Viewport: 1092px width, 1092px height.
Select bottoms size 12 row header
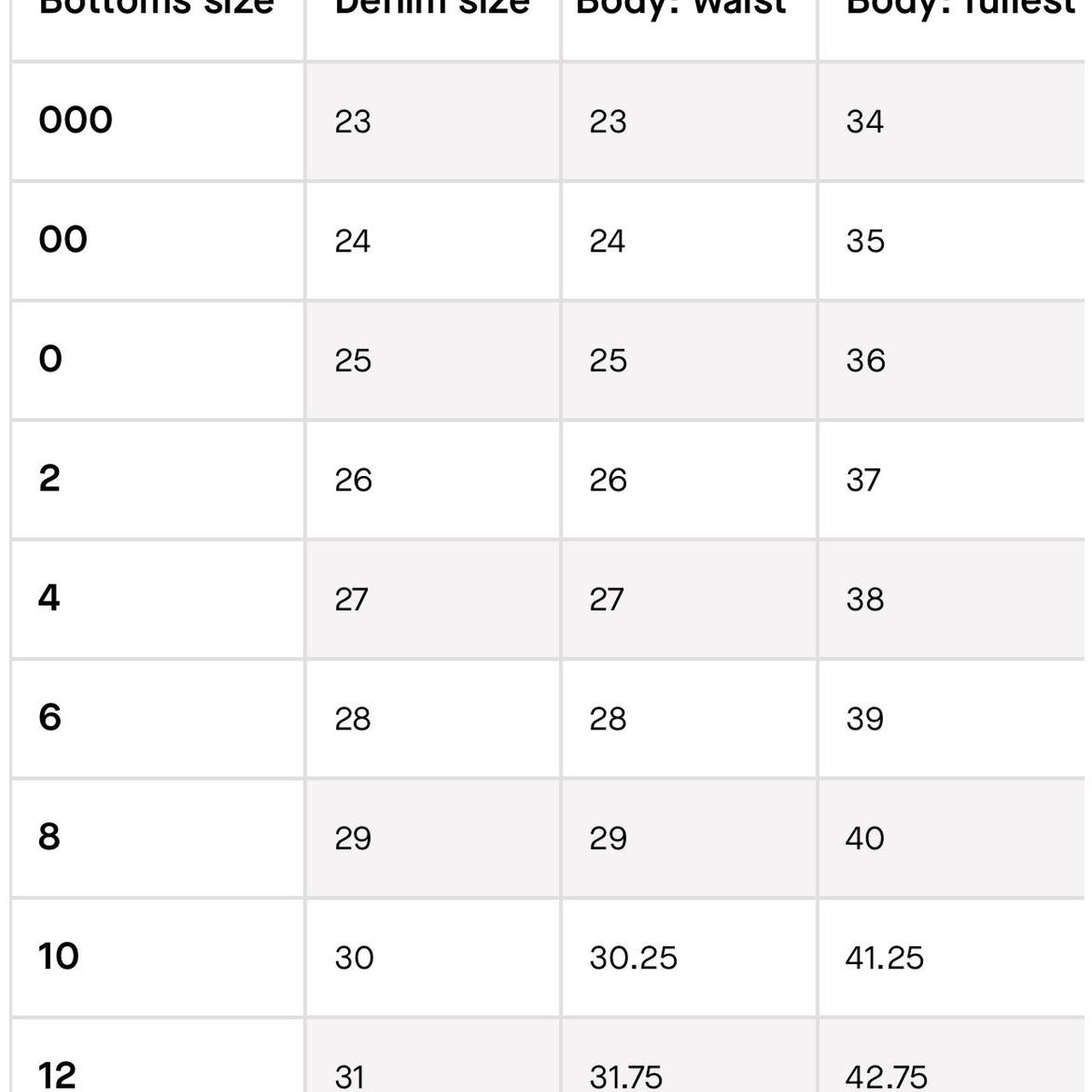pos(158,1055)
